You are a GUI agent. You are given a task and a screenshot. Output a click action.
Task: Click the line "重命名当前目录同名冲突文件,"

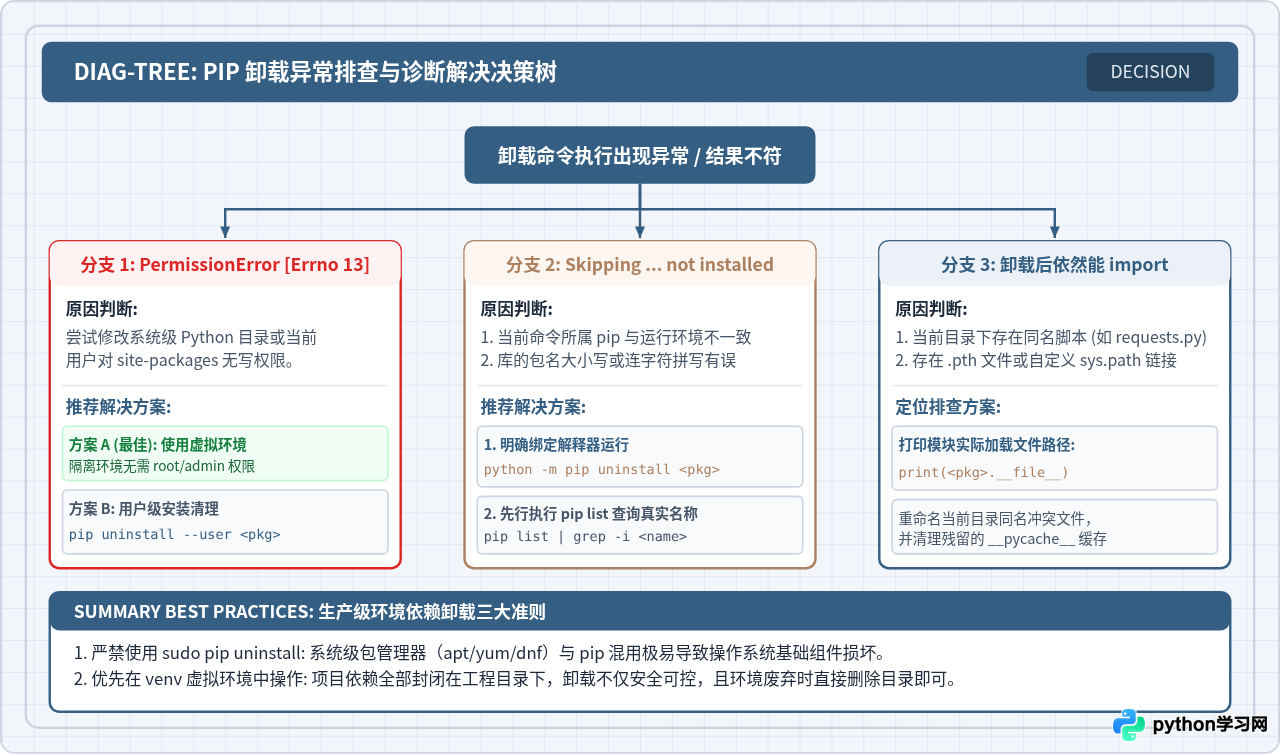pos(995,517)
